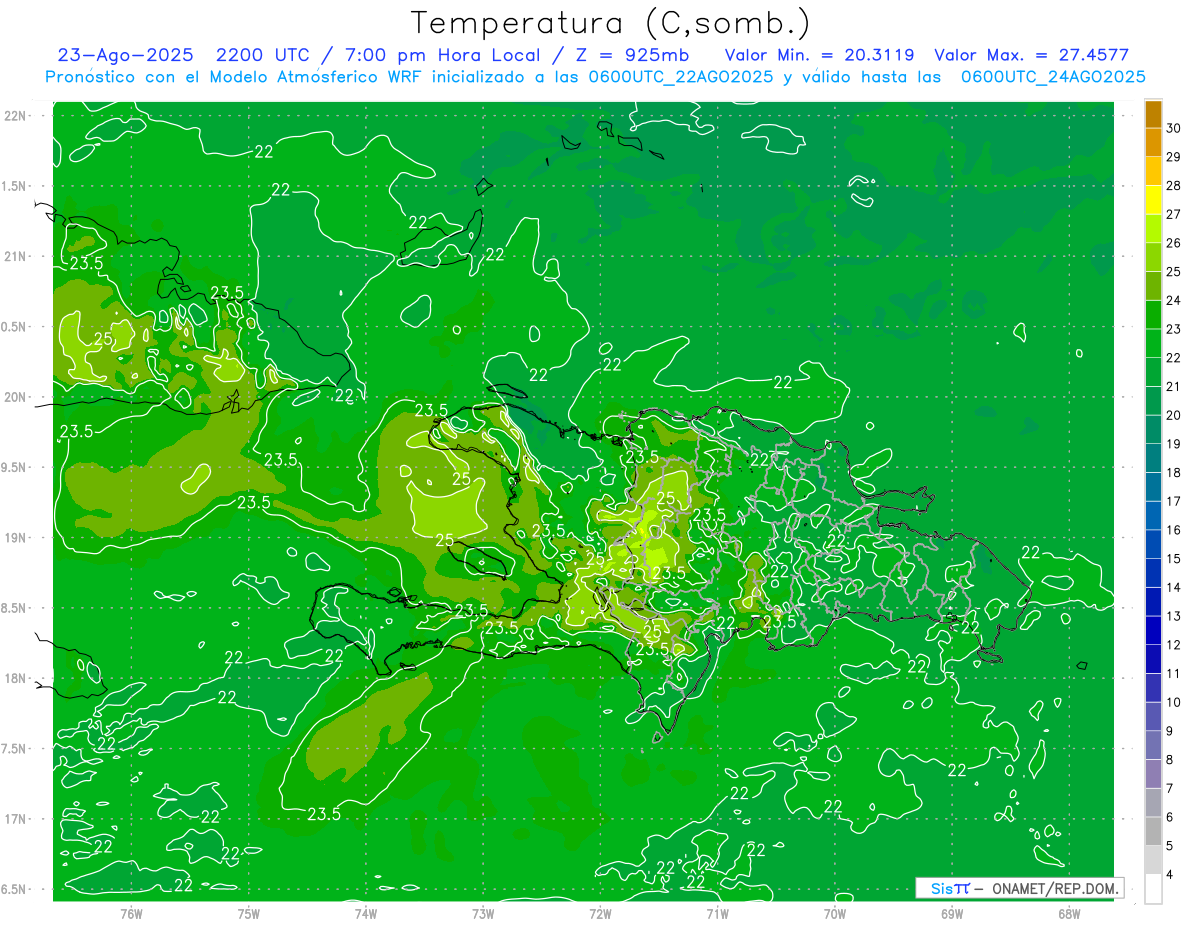
Task: Click legend scale value 14
Action: coord(1174,587)
